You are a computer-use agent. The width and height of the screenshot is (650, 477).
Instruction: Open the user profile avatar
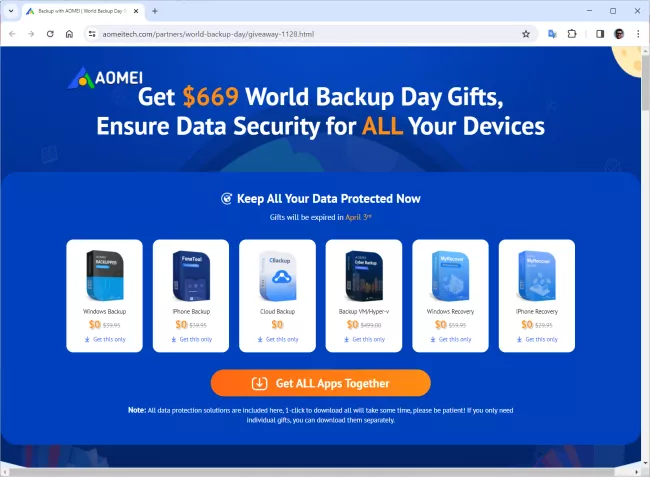[619, 34]
